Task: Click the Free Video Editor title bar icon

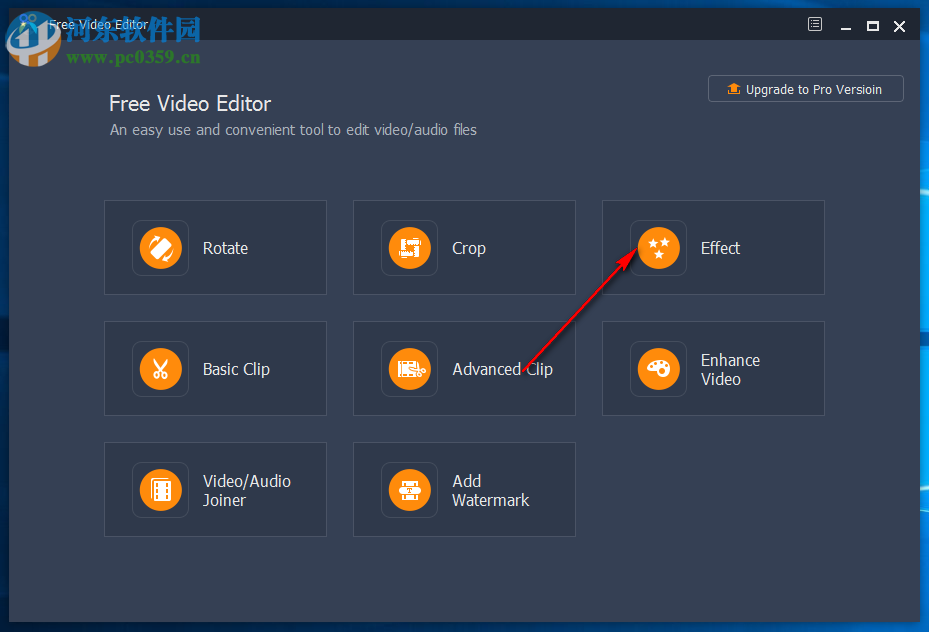Action: coord(36,24)
